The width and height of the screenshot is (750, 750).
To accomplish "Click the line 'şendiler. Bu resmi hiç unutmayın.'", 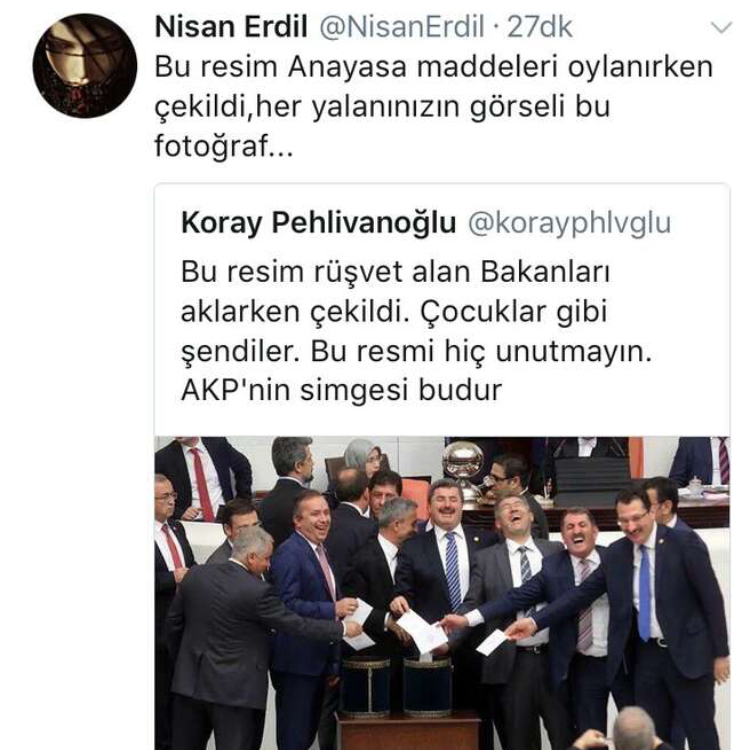I will (417, 351).
